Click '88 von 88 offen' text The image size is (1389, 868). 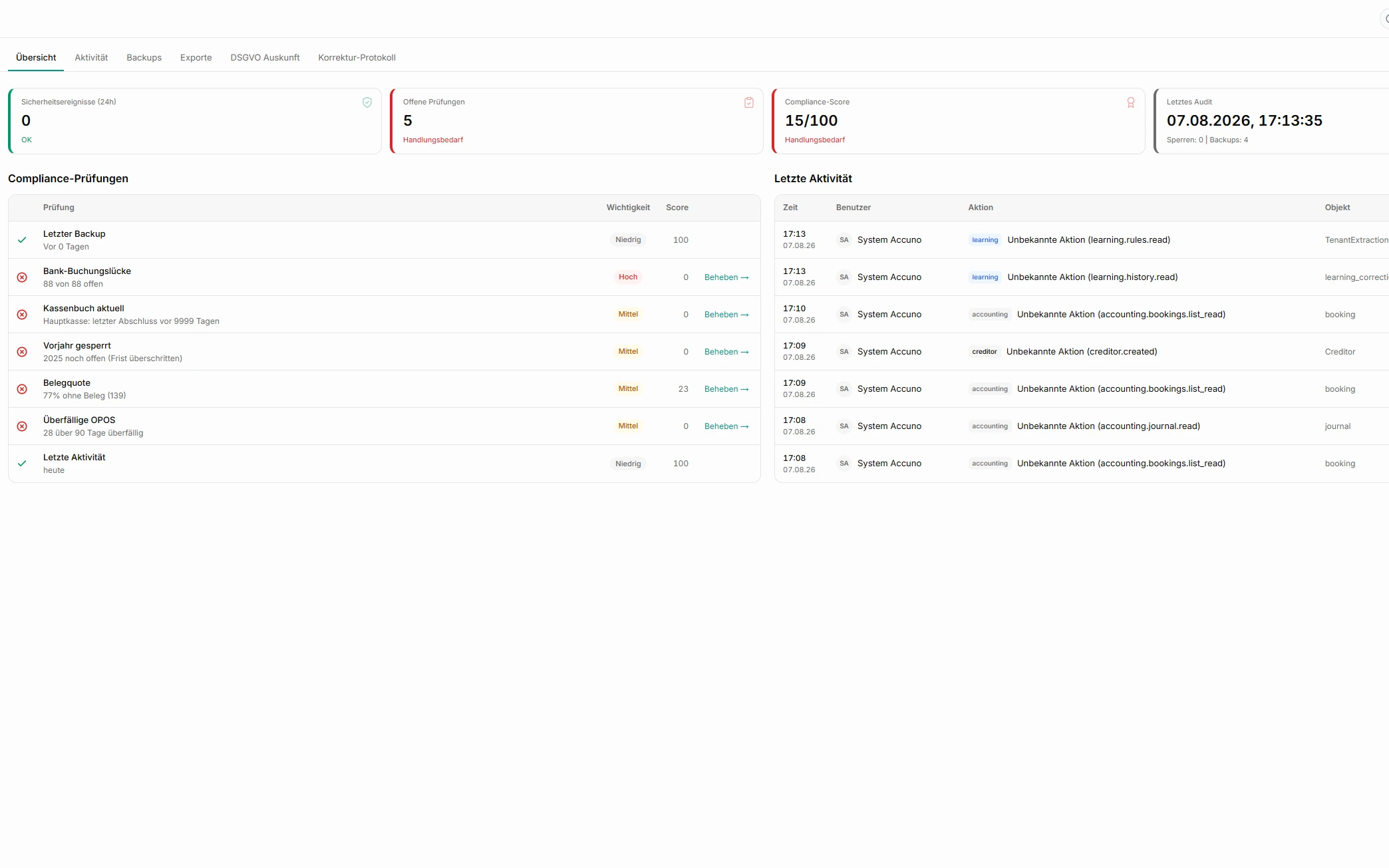point(73,284)
